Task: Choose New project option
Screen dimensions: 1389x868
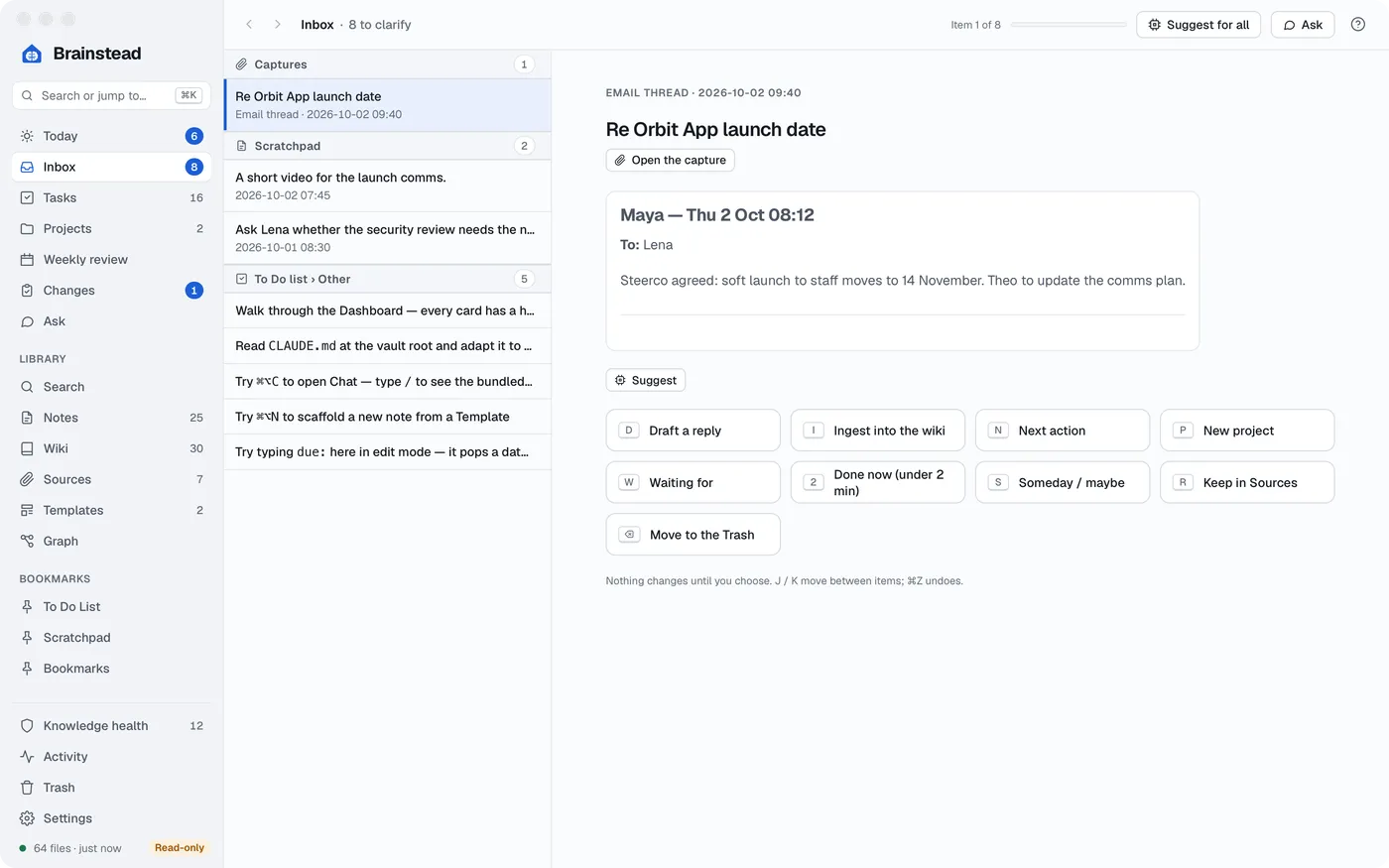Action: 1247,431
